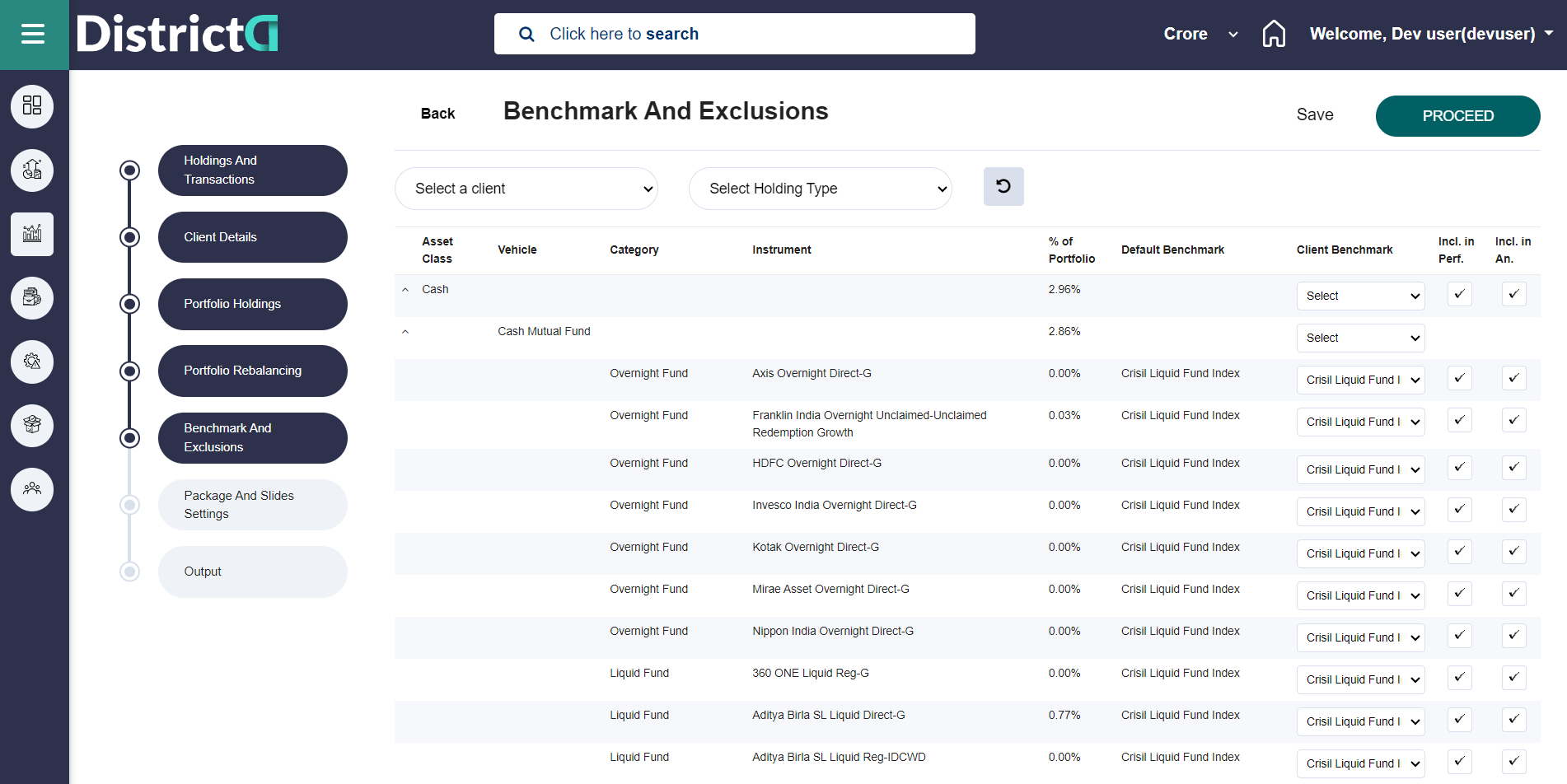Click the Output step marker
The image size is (1567, 784).
[x=129, y=572]
